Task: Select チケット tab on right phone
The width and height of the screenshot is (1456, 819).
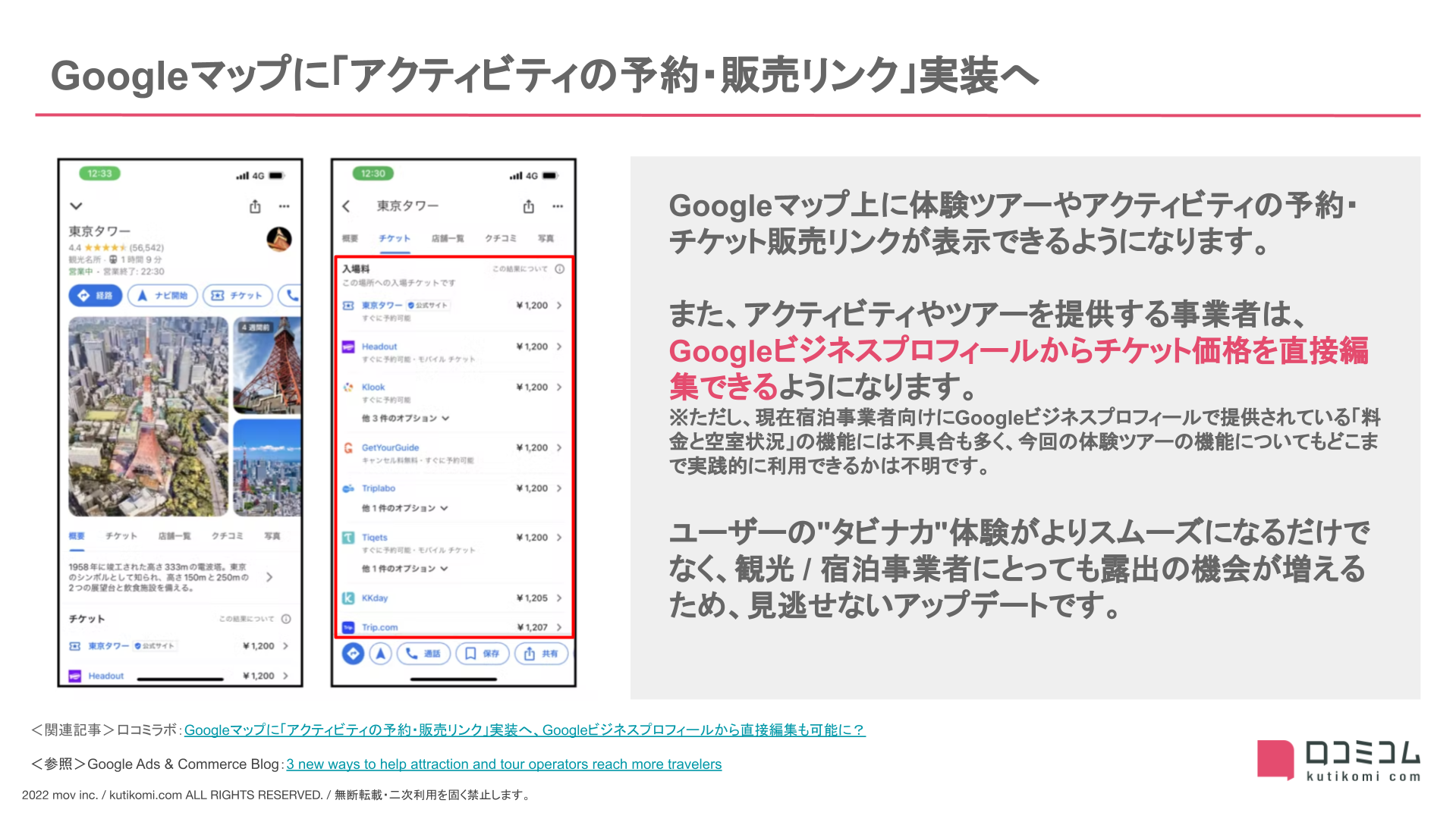Action: pyautogui.click(x=395, y=238)
